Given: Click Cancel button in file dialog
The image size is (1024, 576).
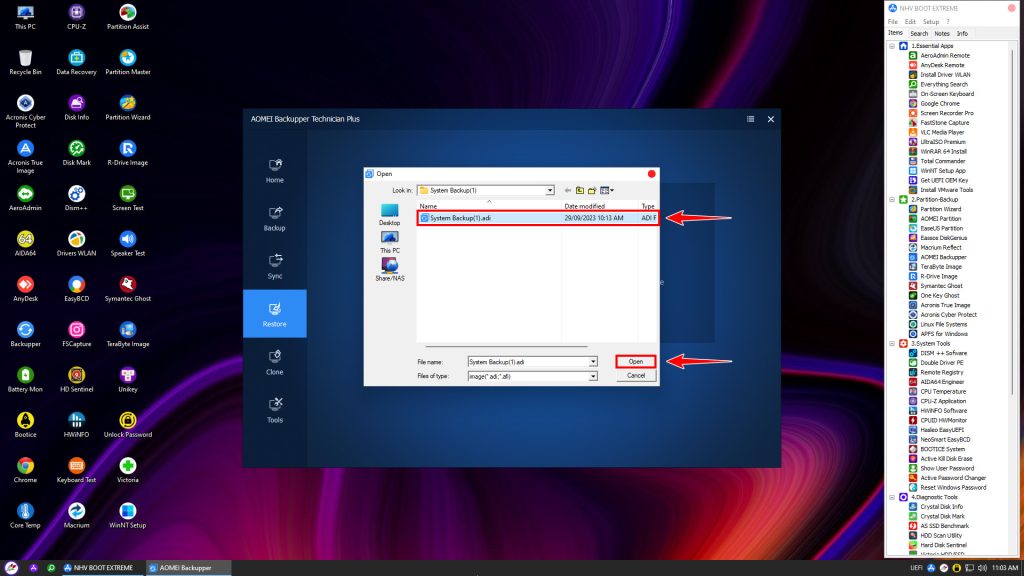Looking at the screenshot, I should (635, 376).
